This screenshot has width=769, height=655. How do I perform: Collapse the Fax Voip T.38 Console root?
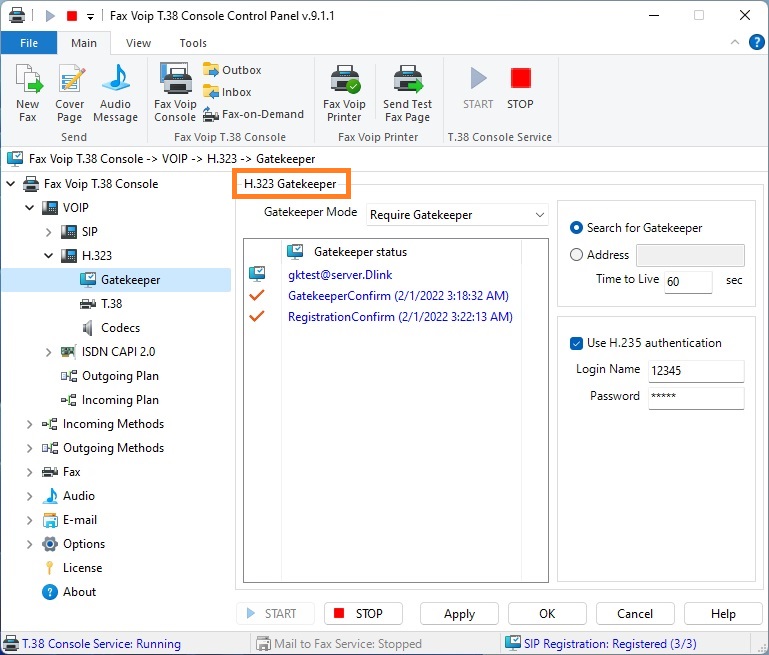pyautogui.click(x=11, y=184)
